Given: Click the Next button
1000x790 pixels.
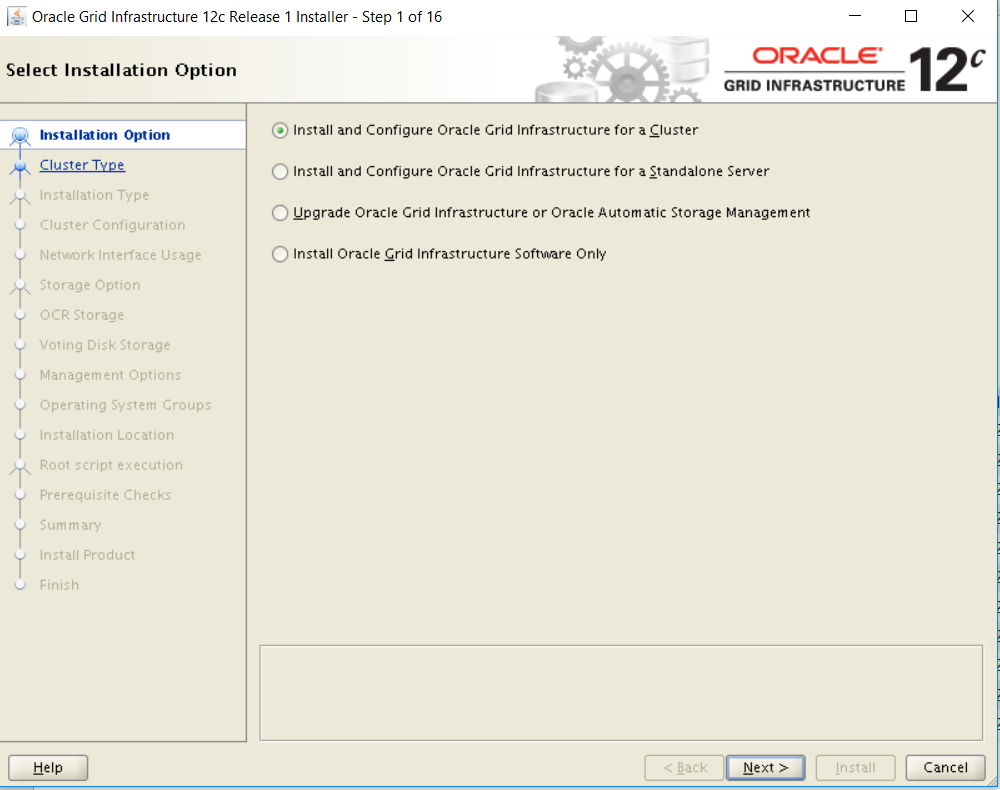Looking at the screenshot, I should 765,768.
